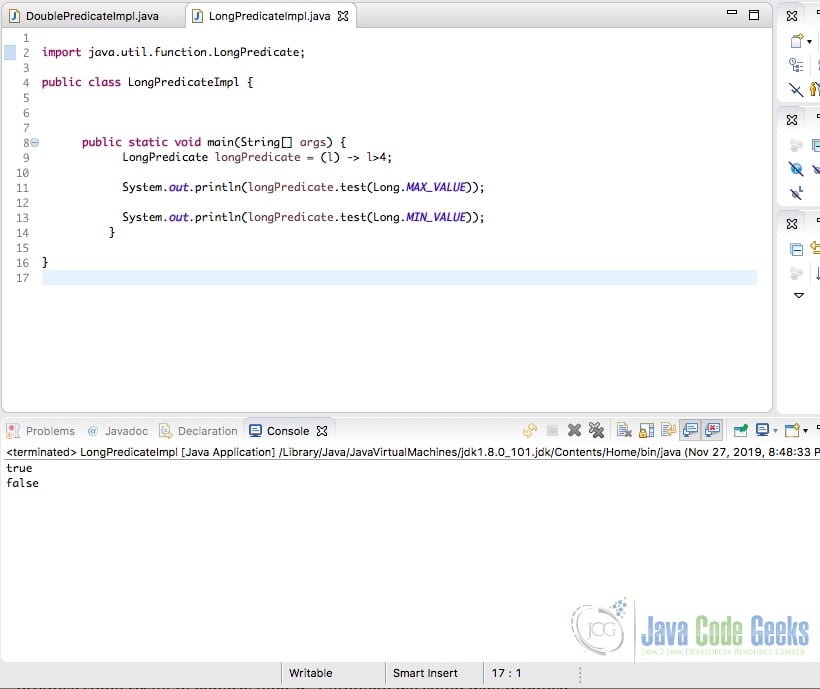
Task: Click the Smart Insert status bar field
Action: (425, 673)
